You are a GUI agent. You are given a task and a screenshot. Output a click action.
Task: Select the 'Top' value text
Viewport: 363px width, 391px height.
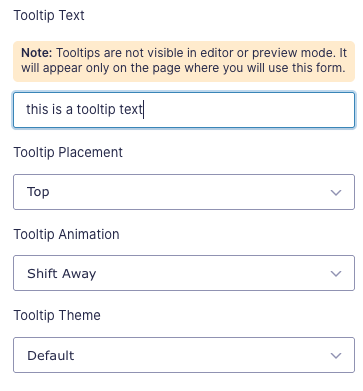point(38,192)
